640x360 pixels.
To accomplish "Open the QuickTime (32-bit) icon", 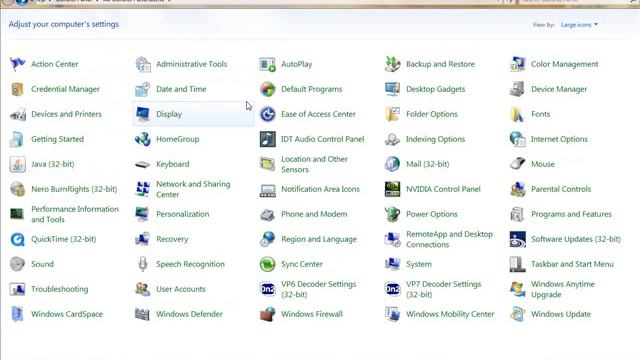I will (x=18, y=239).
